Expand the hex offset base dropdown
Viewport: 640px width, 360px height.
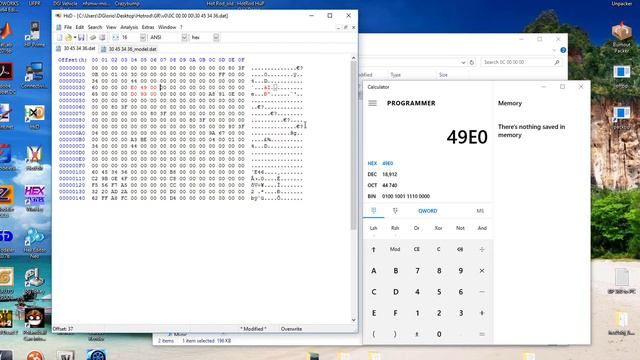216,38
